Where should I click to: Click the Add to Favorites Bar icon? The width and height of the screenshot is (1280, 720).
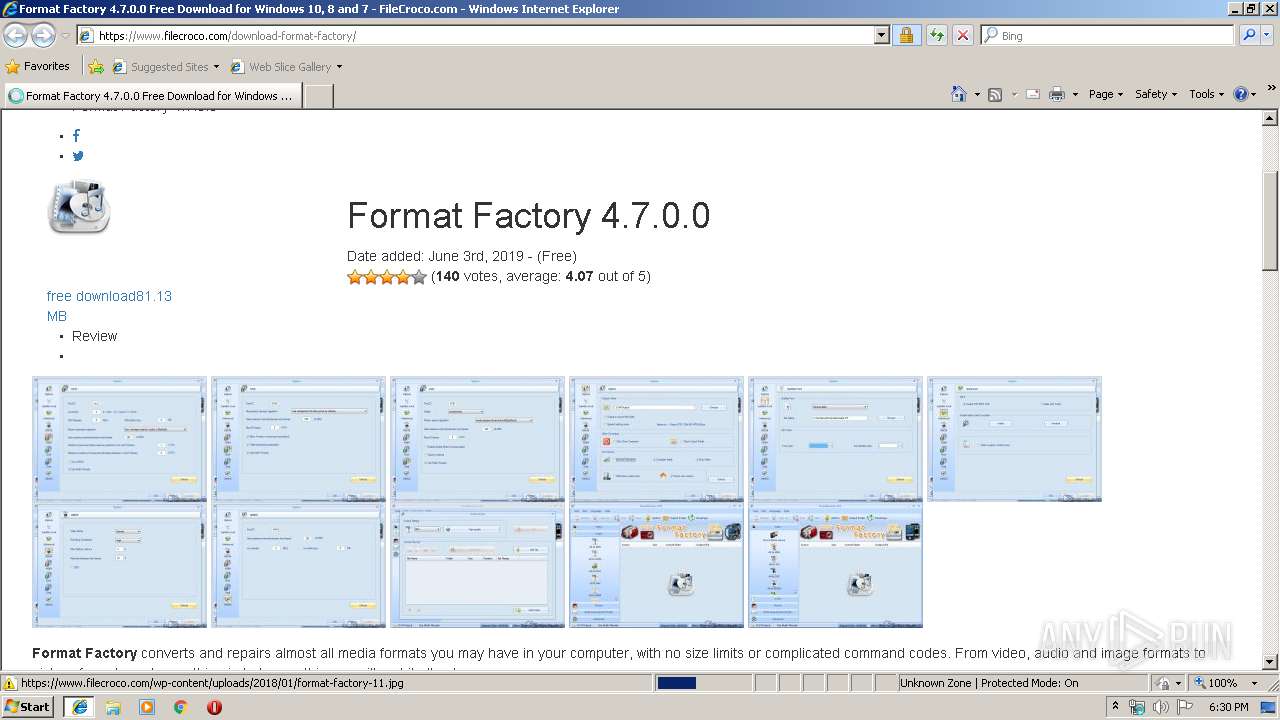coord(96,67)
